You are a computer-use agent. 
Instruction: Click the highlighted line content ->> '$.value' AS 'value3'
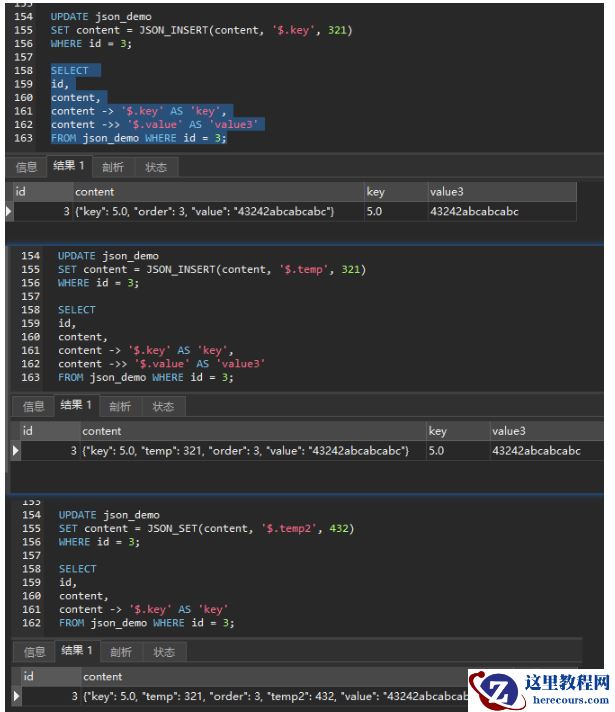(x=154, y=124)
